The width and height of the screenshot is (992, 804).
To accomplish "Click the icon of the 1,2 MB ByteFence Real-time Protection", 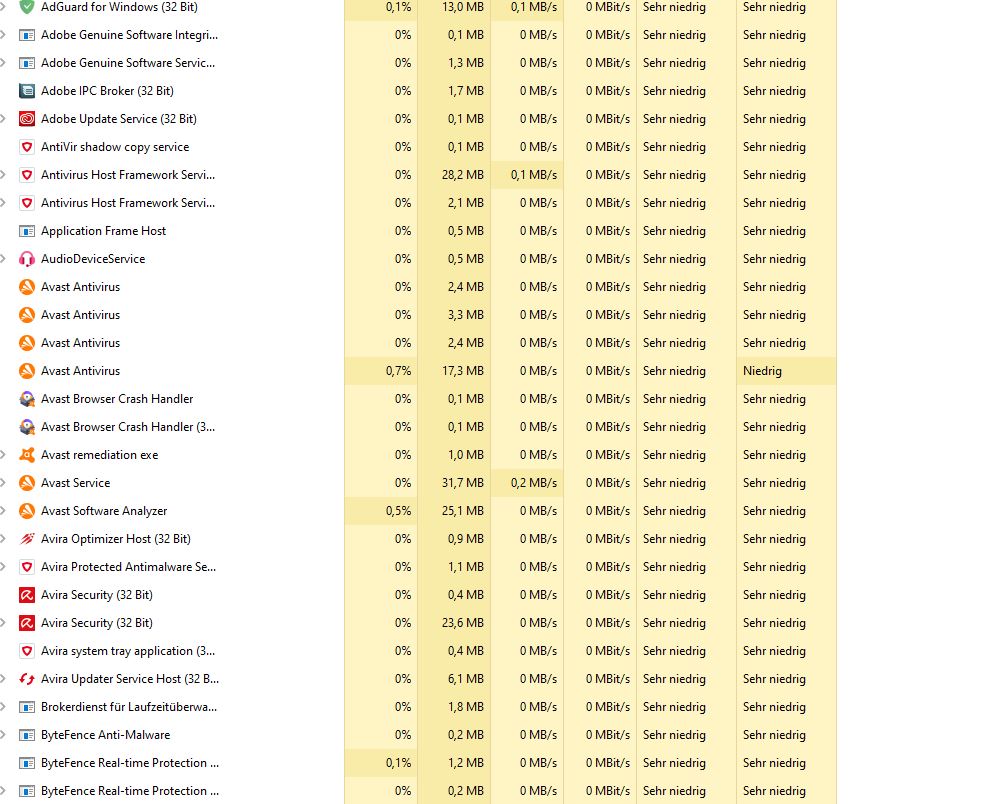I will [27, 763].
